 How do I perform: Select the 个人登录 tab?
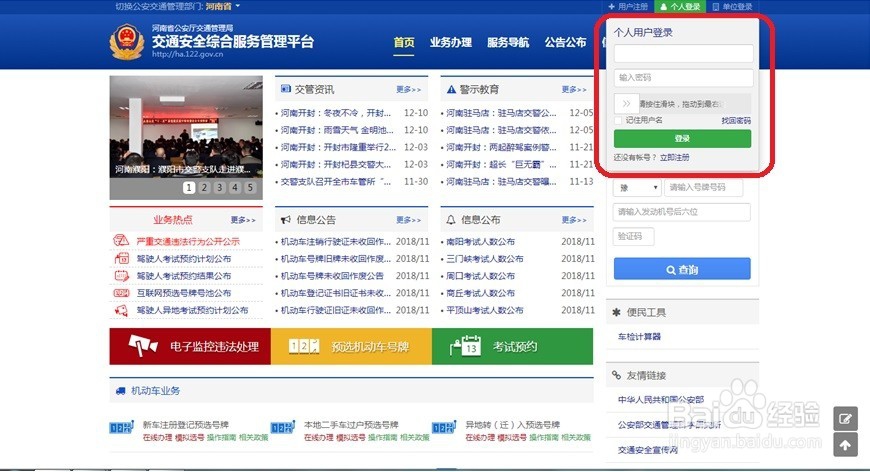coord(680,7)
